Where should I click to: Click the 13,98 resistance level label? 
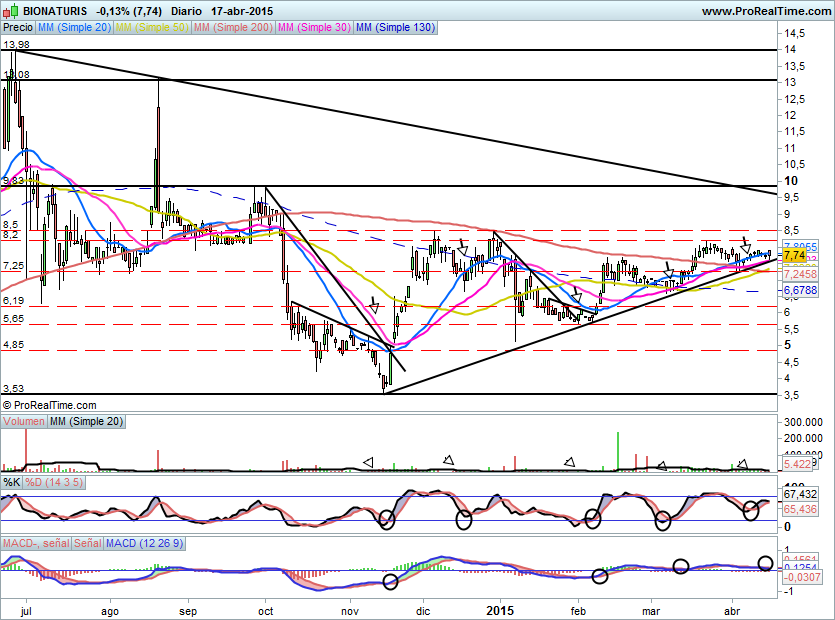coord(17,45)
